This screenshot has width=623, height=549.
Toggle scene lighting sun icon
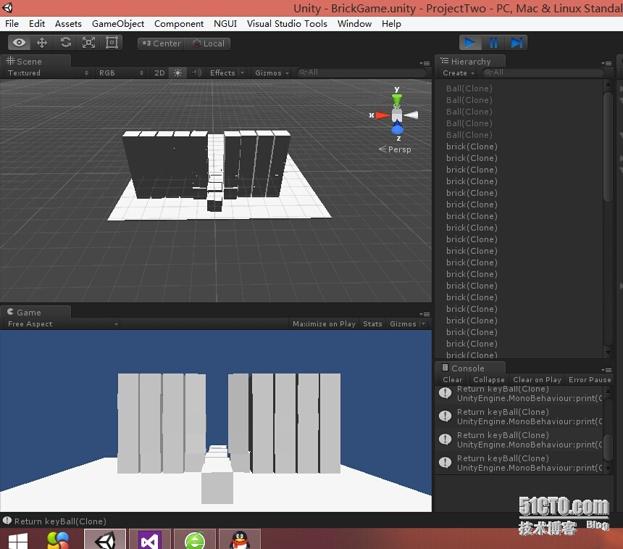click(x=178, y=73)
